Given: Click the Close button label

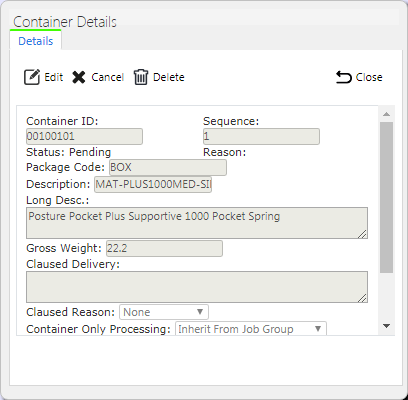Looking at the screenshot, I should pyautogui.click(x=369, y=77).
